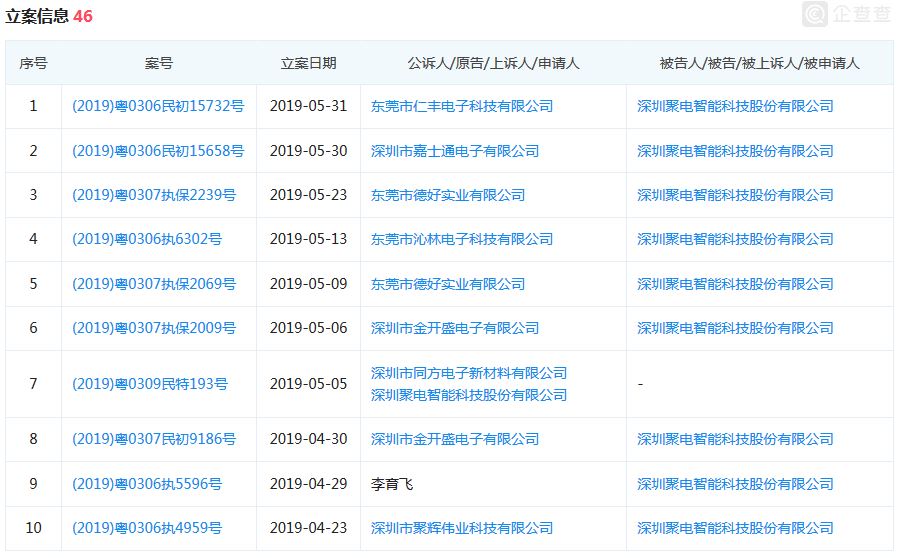Click the 公诉人/原告/上诉人/申请人 header
Viewport: 905px width, 558px height.
[x=493, y=63]
